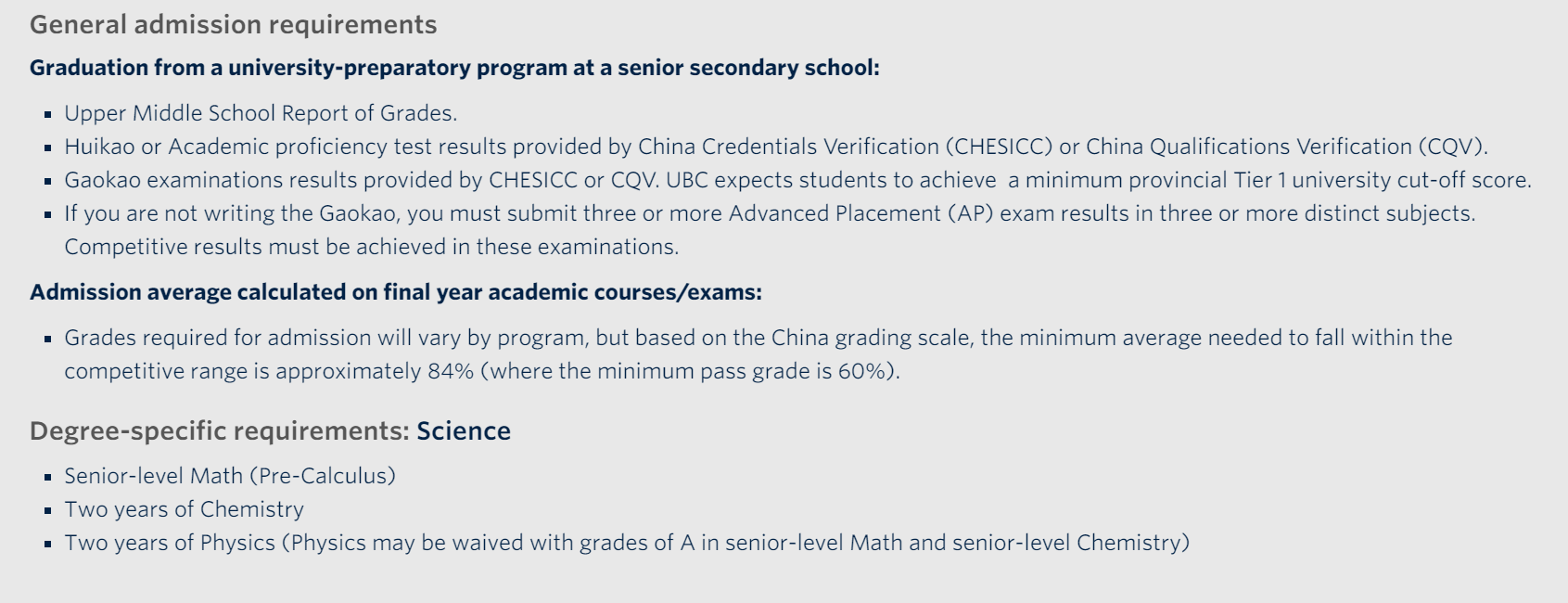Screen dimensions: 1568x603
Task: Click the 'Degree-specific requirements:' heading text
Action: click(x=219, y=431)
